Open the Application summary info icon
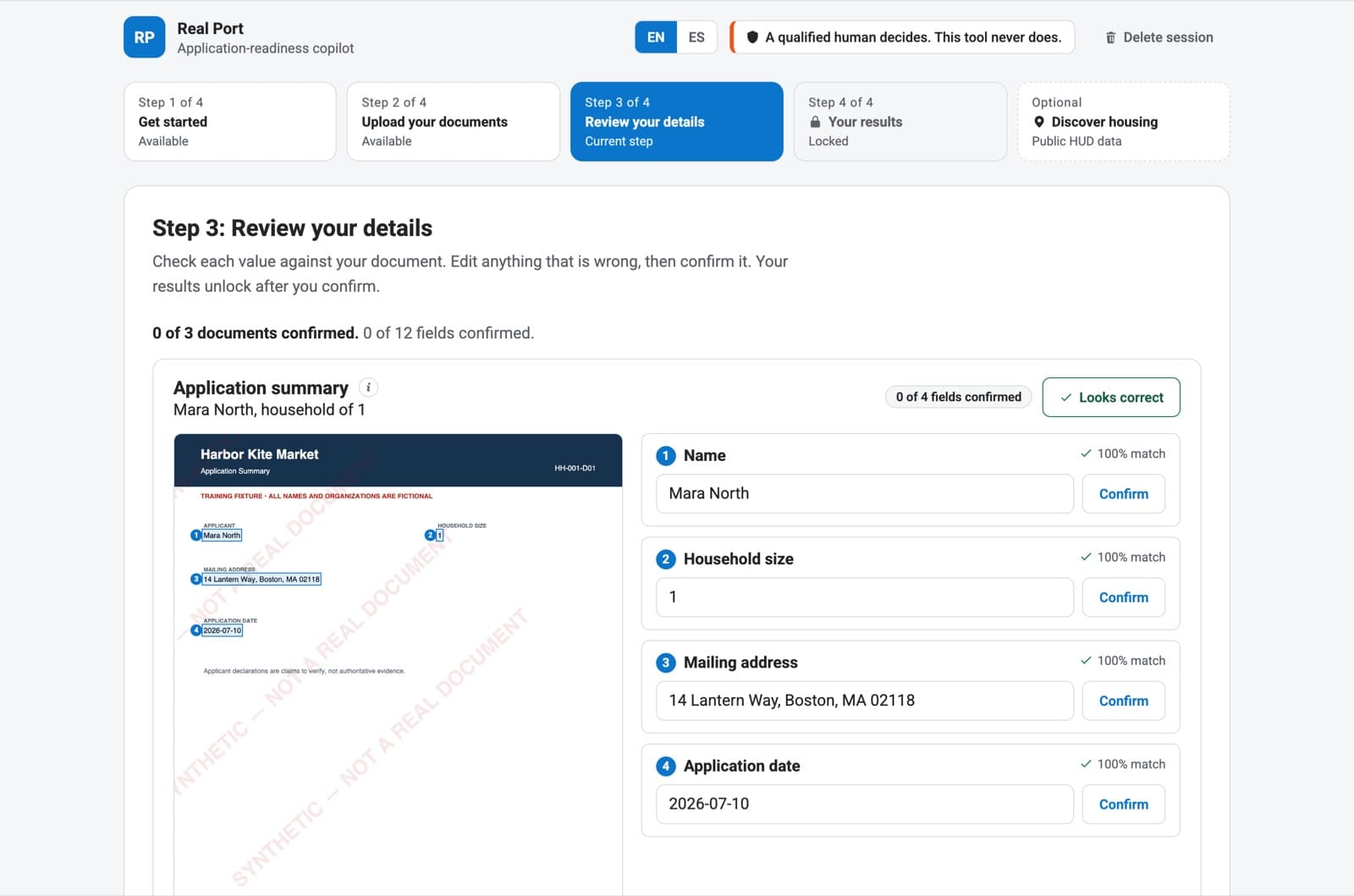This screenshot has width=1354, height=896. pos(368,388)
